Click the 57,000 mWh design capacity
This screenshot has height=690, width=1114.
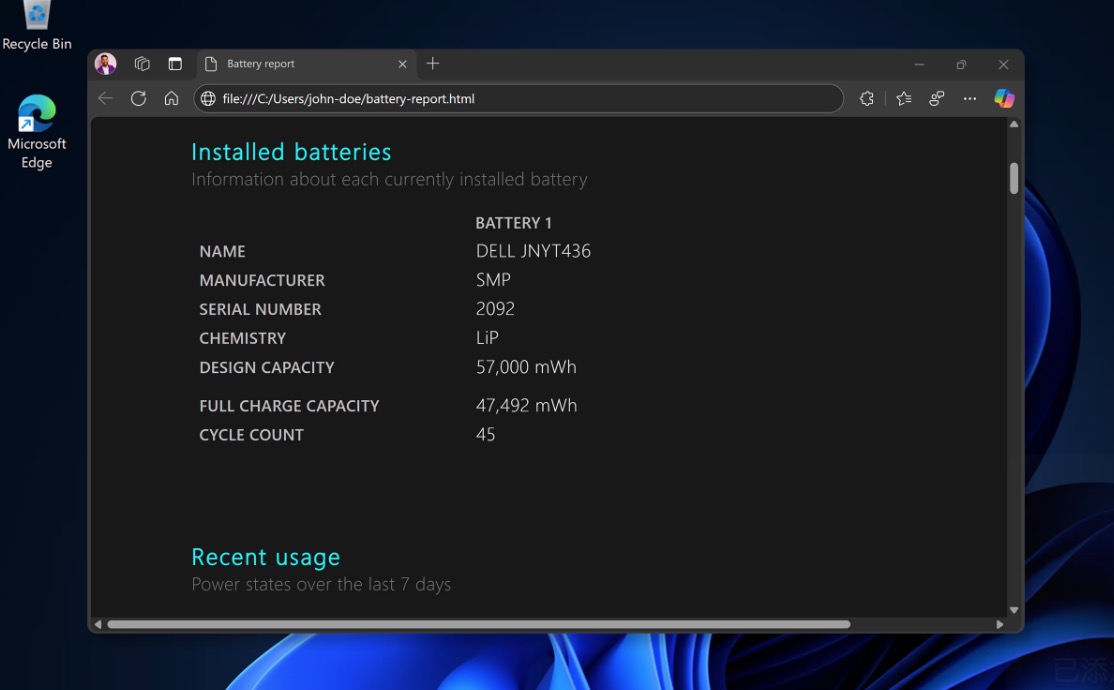click(x=526, y=367)
